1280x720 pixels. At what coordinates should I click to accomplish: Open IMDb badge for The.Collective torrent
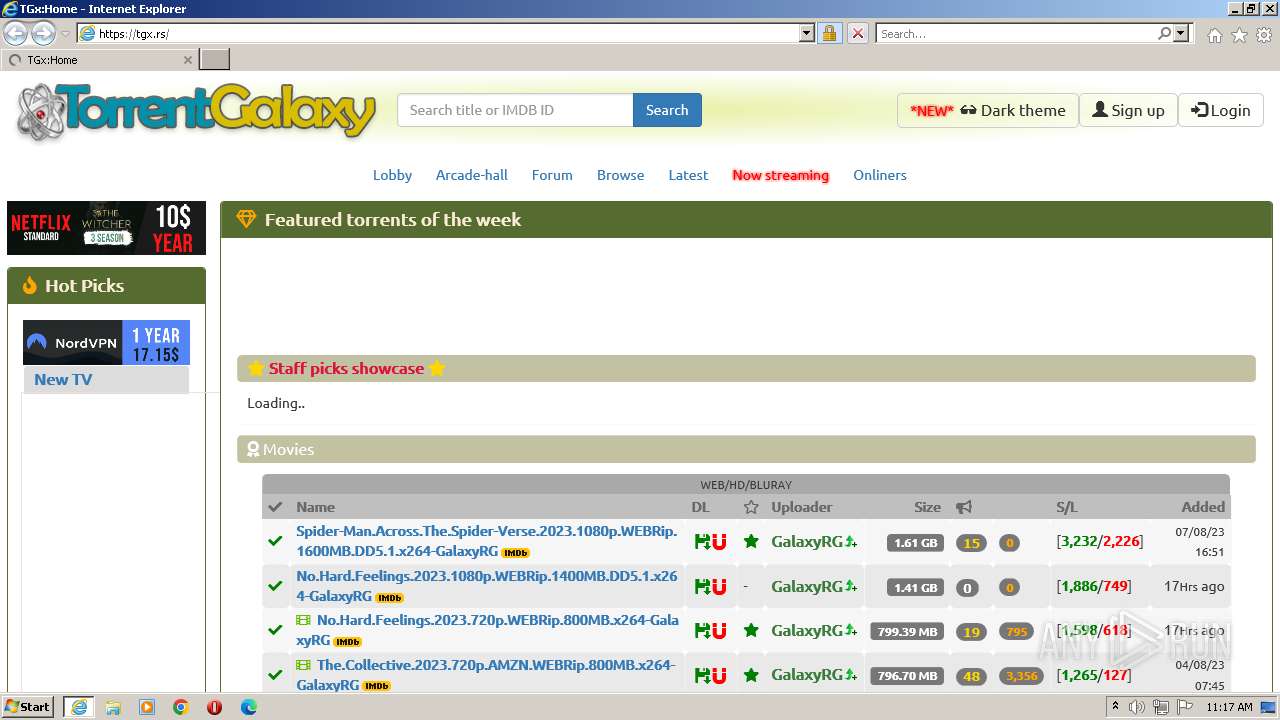376,686
